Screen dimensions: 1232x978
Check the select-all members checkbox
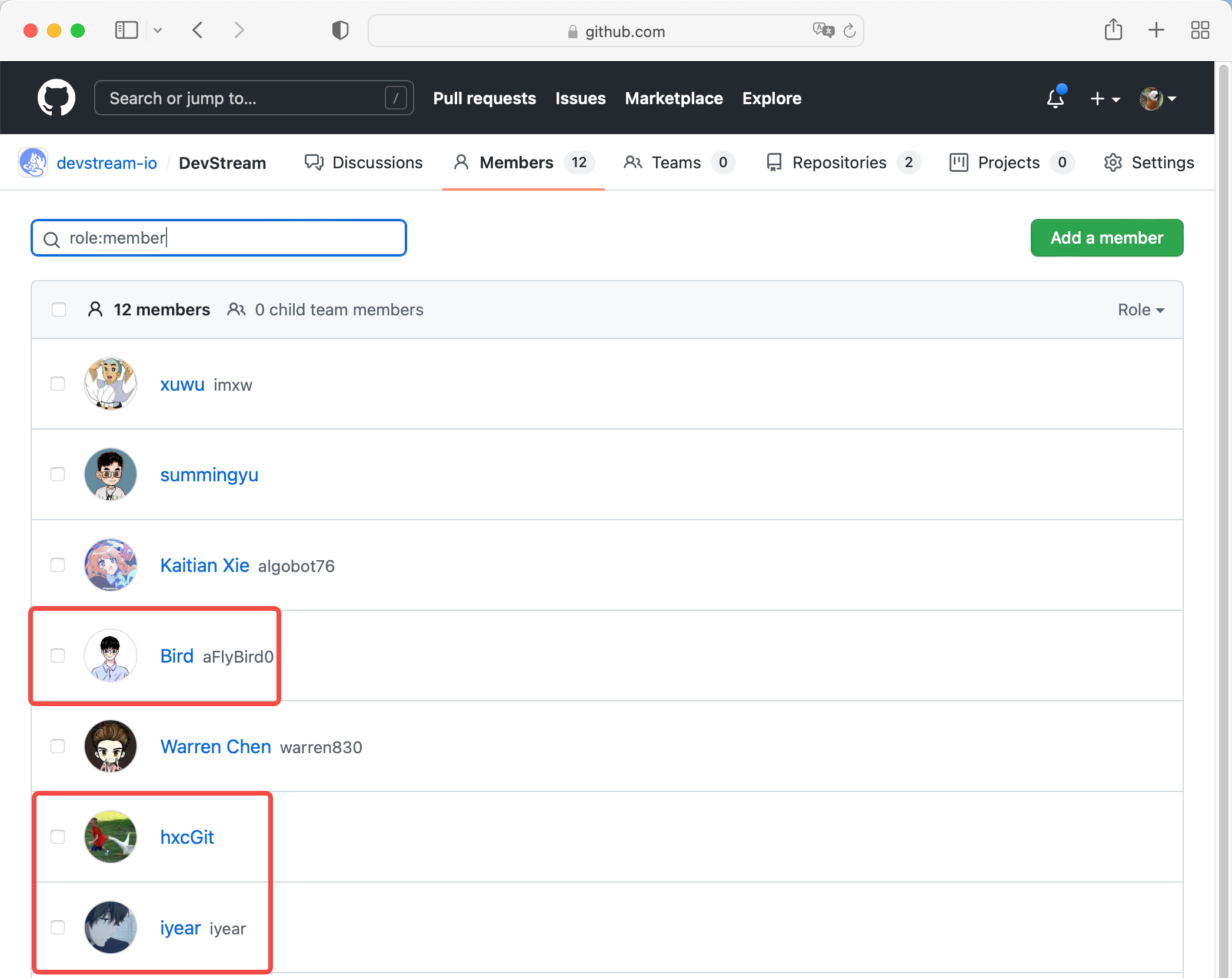59,310
